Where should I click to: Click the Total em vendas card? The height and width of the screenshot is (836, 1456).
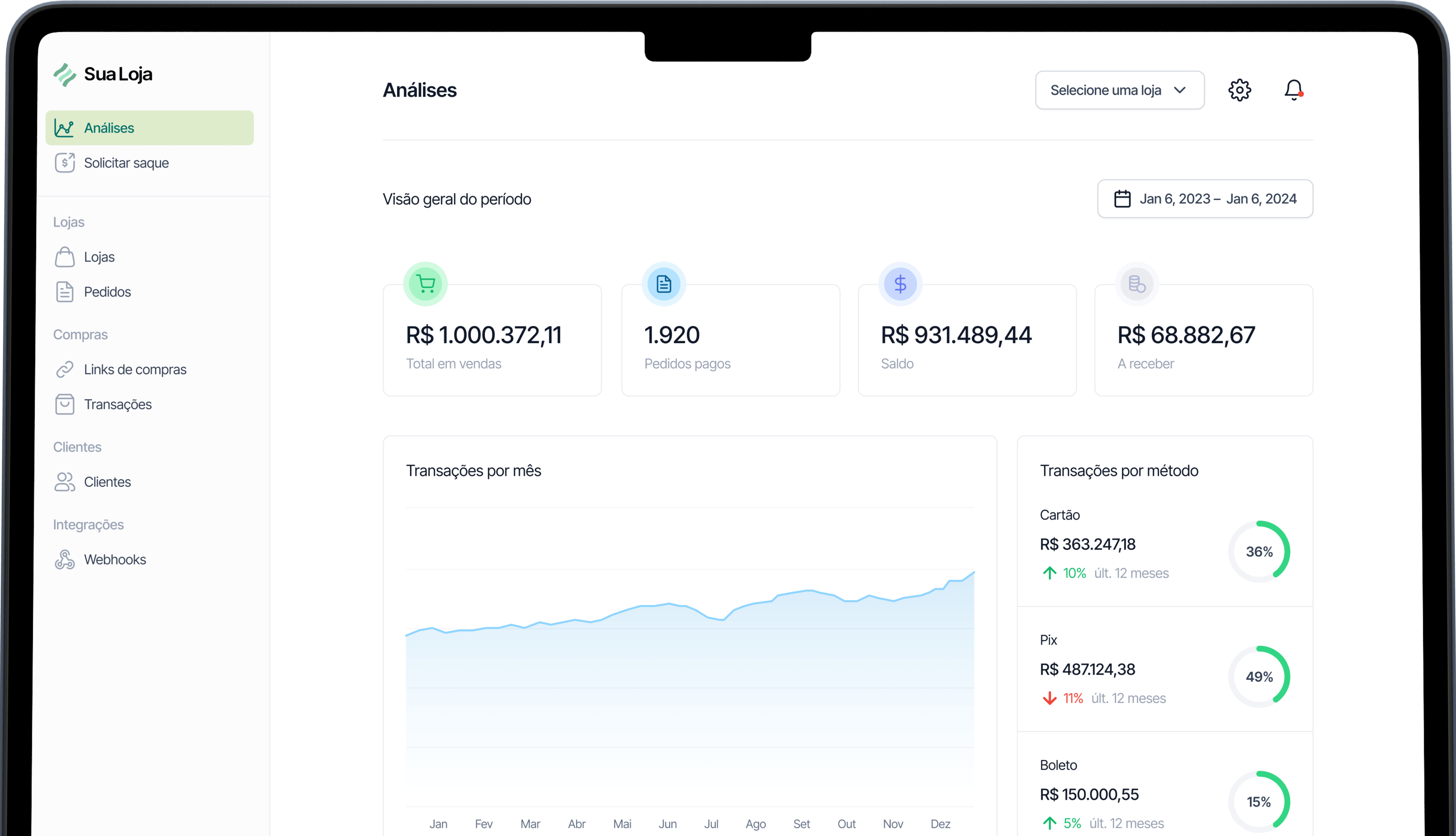pos(493,341)
